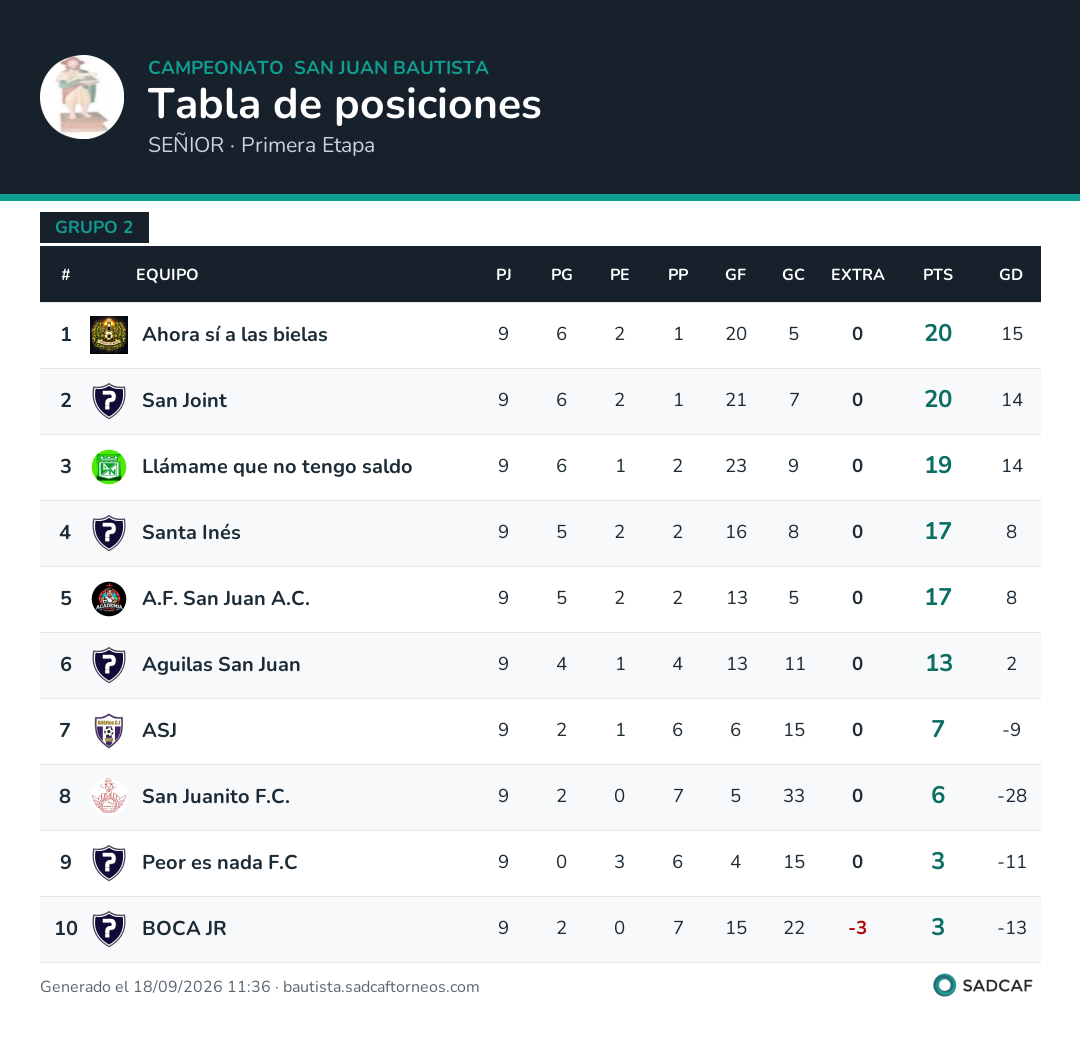Click the bautista.sadcaftorneos.com footer link
Viewport: 1080px width, 1038px height.
pyautogui.click(x=381, y=987)
